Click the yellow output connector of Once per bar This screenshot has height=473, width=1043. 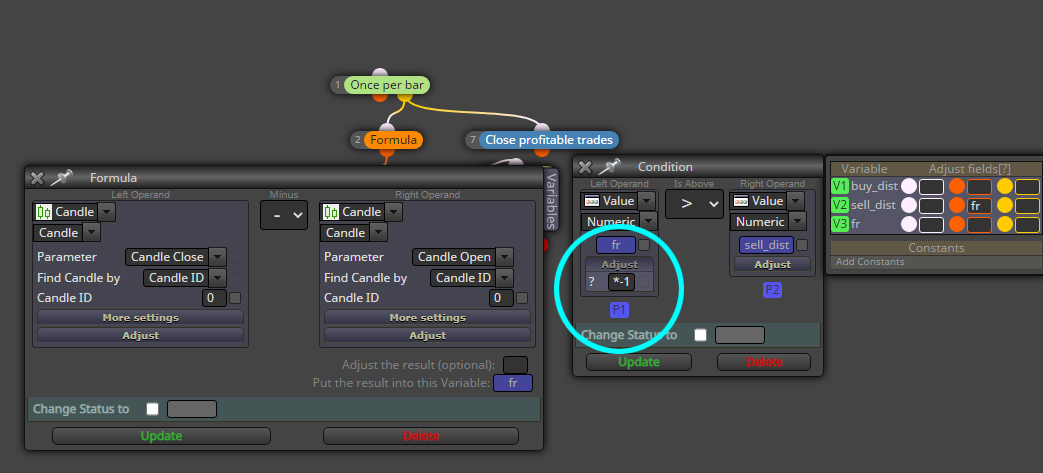(x=405, y=98)
